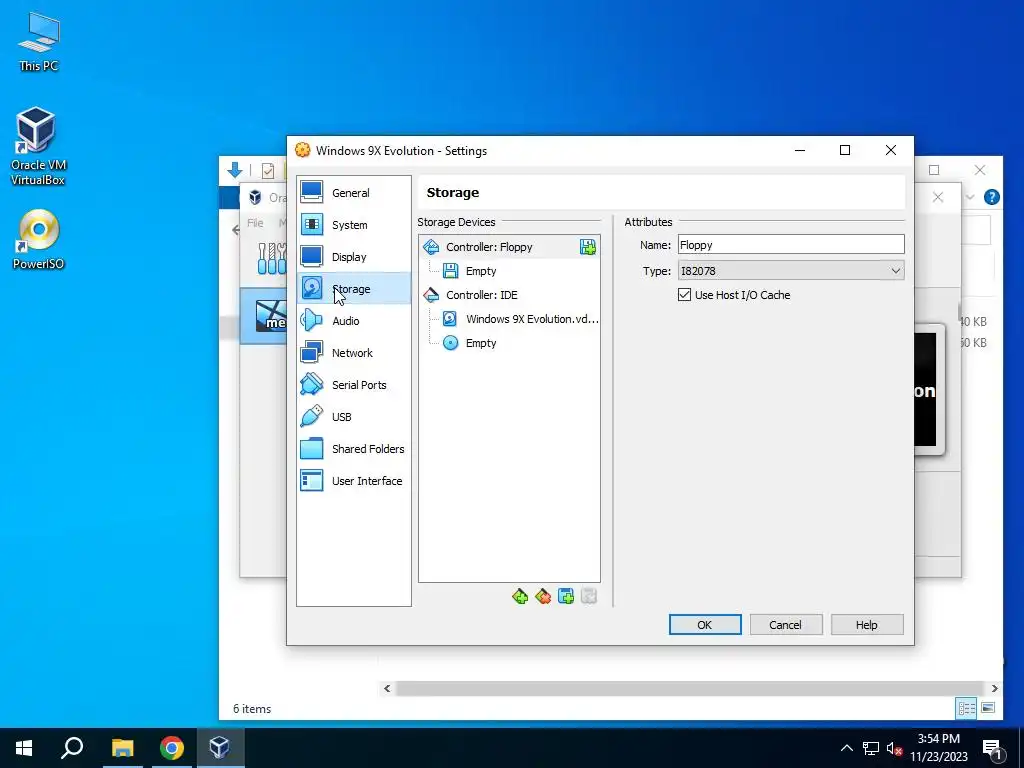
Task: Select the Empty optical drive under IDE
Action: coord(481,343)
